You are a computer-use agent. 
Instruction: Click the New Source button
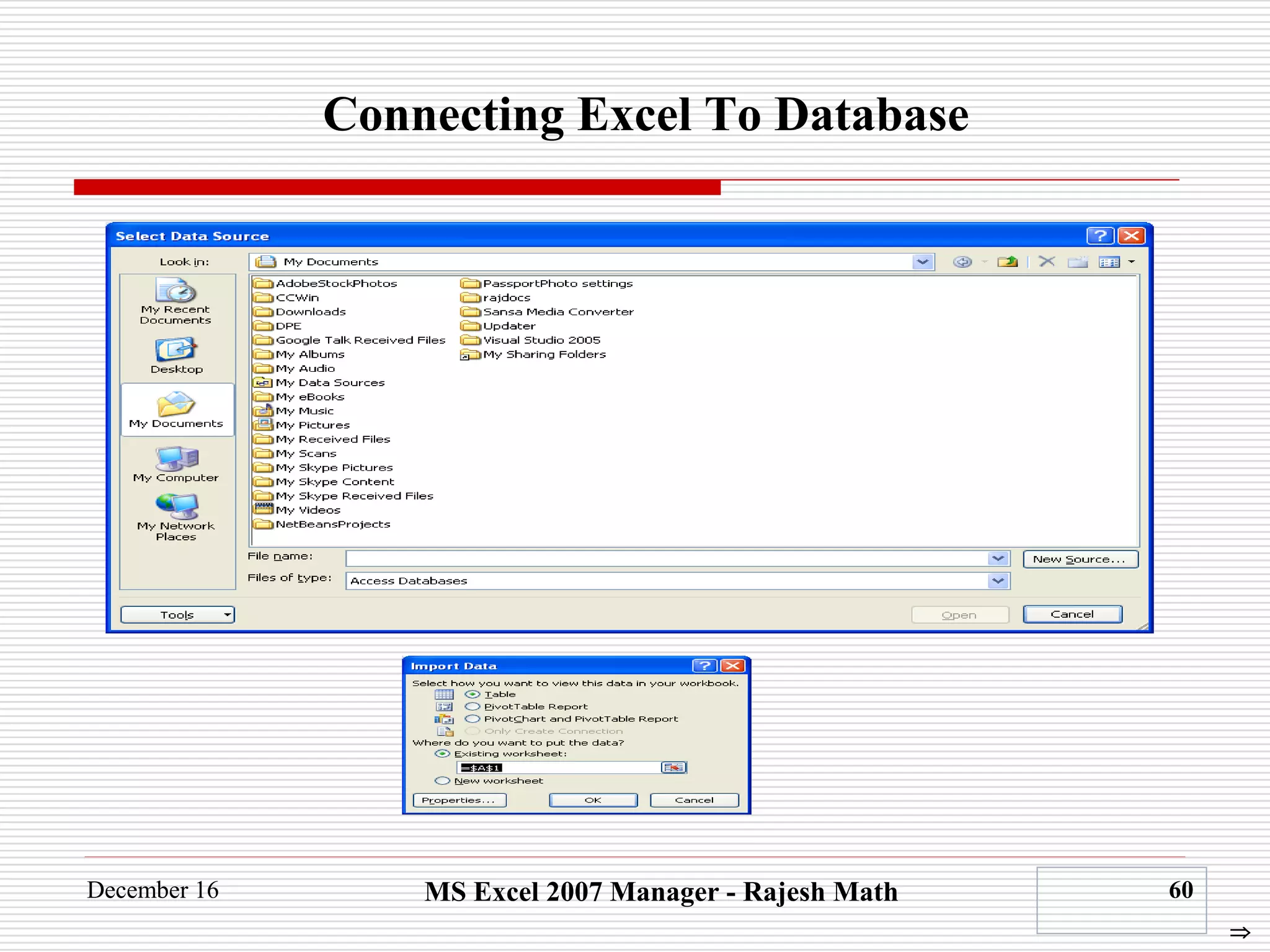1080,559
